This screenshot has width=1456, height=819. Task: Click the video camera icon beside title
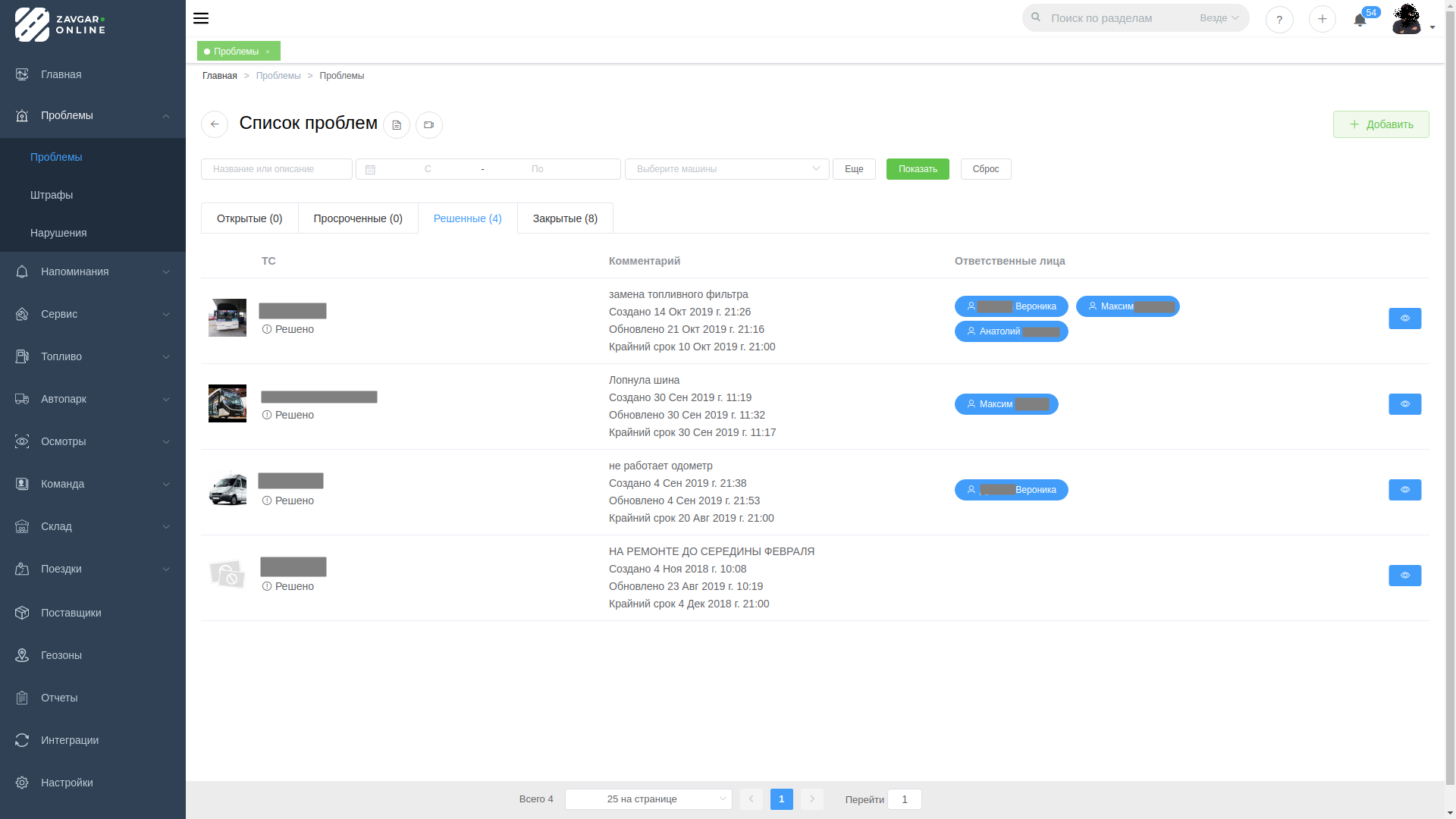point(429,125)
